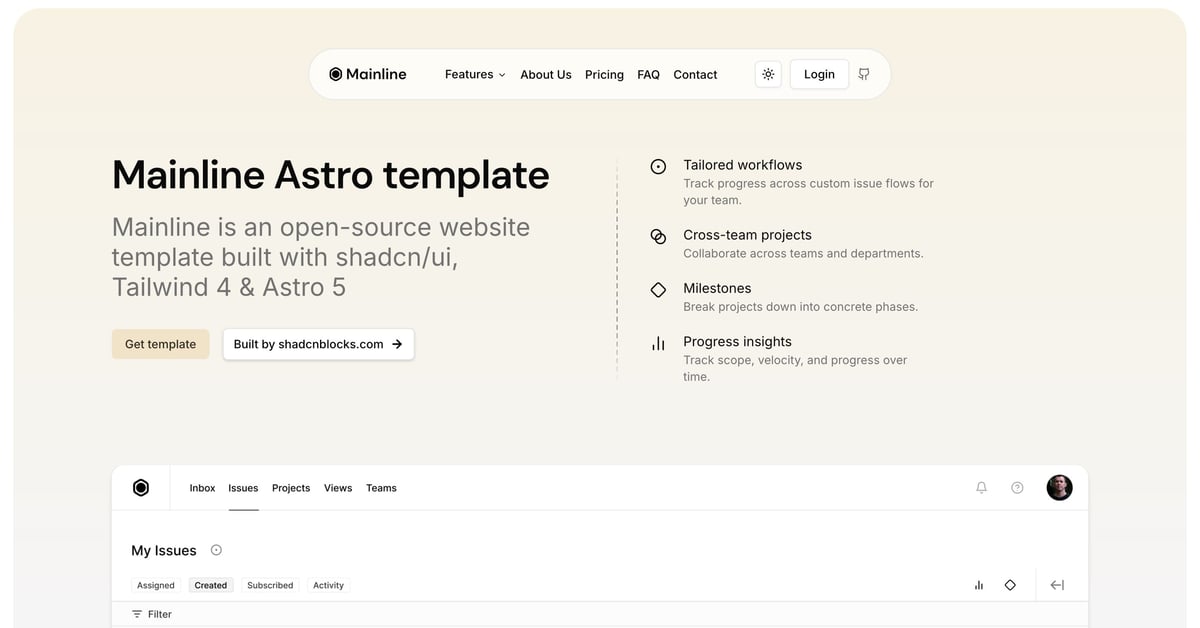Screen dimensions: 1200x628
Task: Click the hexagon app logo in dashboard preview
Action: (x=141, y=488)
